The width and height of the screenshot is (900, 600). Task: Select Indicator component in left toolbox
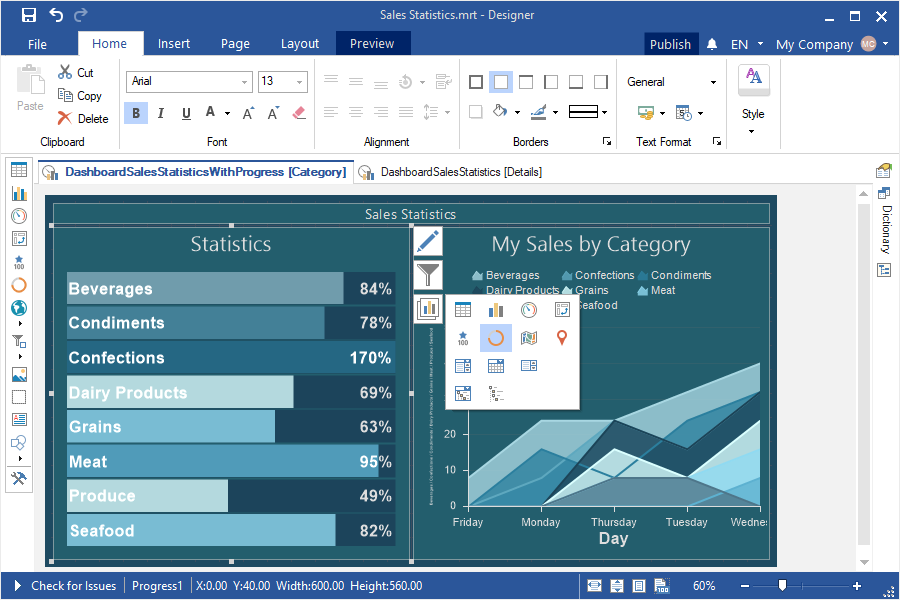tap(19, 262)
